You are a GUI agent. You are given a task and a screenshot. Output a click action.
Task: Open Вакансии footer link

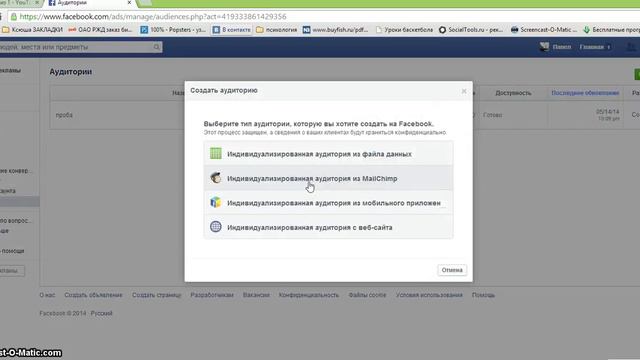(x=256, y=295)
